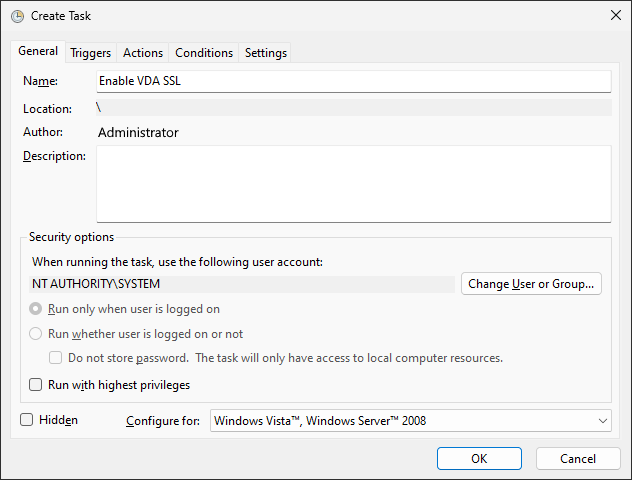Image resolution: width=632 pixels, height=480 pixels.
Task: Go to the Actions tab
Action: 143,53
